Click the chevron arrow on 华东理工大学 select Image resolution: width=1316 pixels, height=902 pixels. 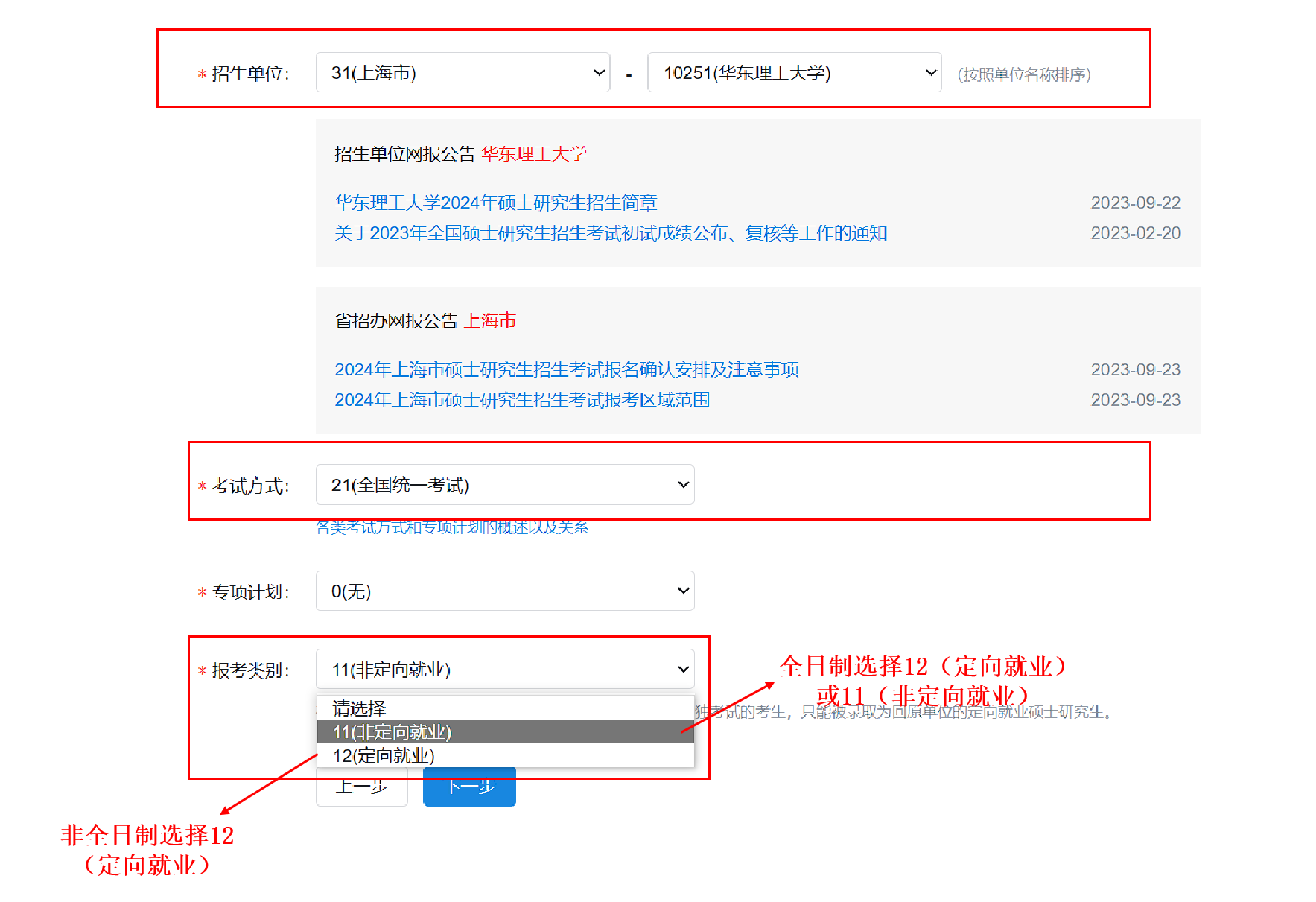coord(930,73)
